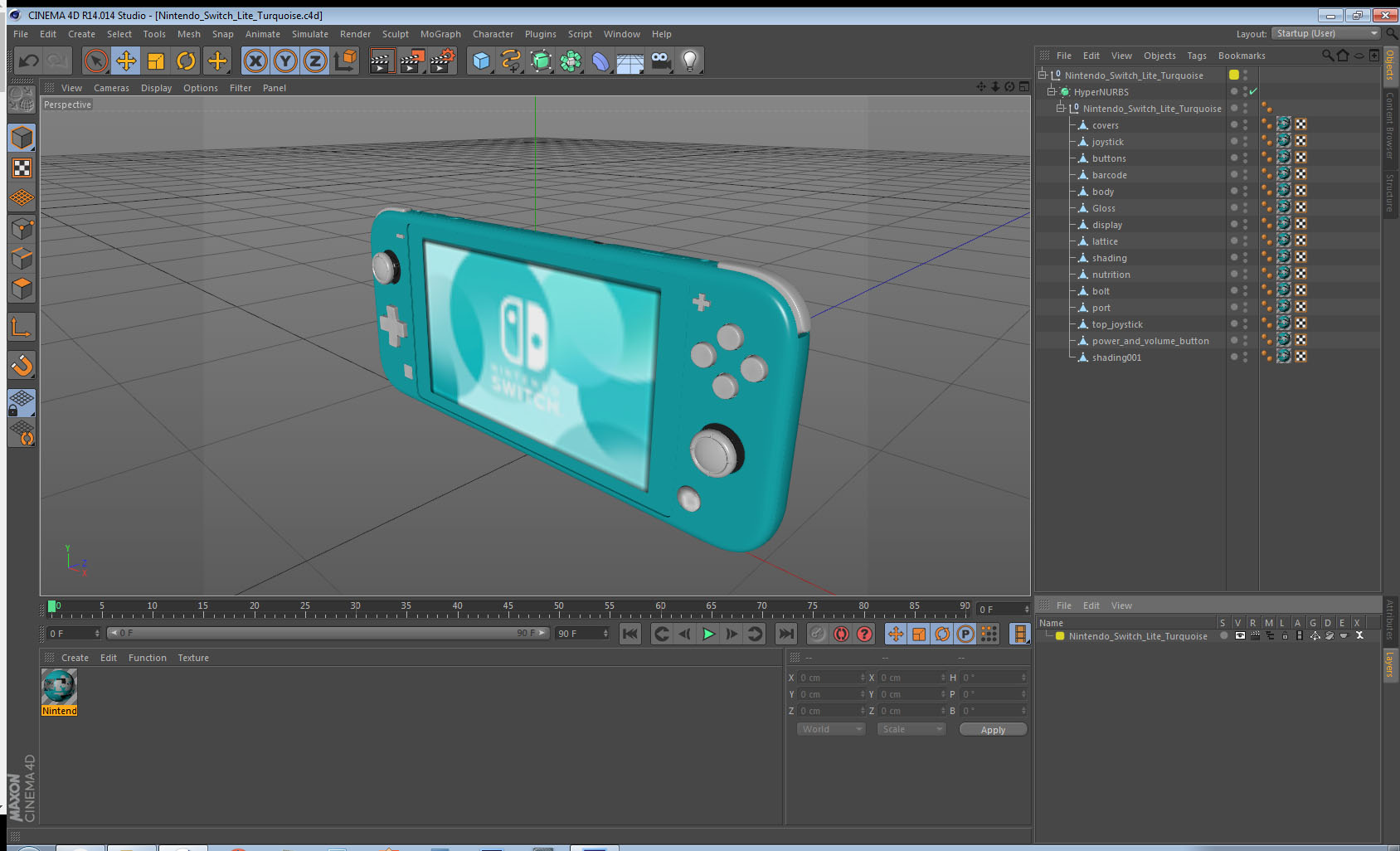The width and height of the screenshot is (1400, 851).
Task: Collapse the root Nintendo_Switch_Lite_Turquoise node
Action: tap(1043, 75)
